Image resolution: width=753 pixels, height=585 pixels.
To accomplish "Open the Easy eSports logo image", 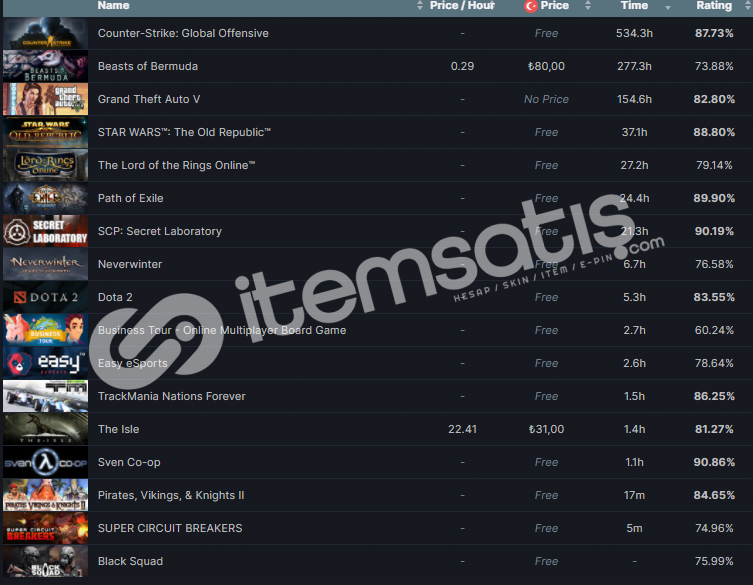I will coord(46,363).
